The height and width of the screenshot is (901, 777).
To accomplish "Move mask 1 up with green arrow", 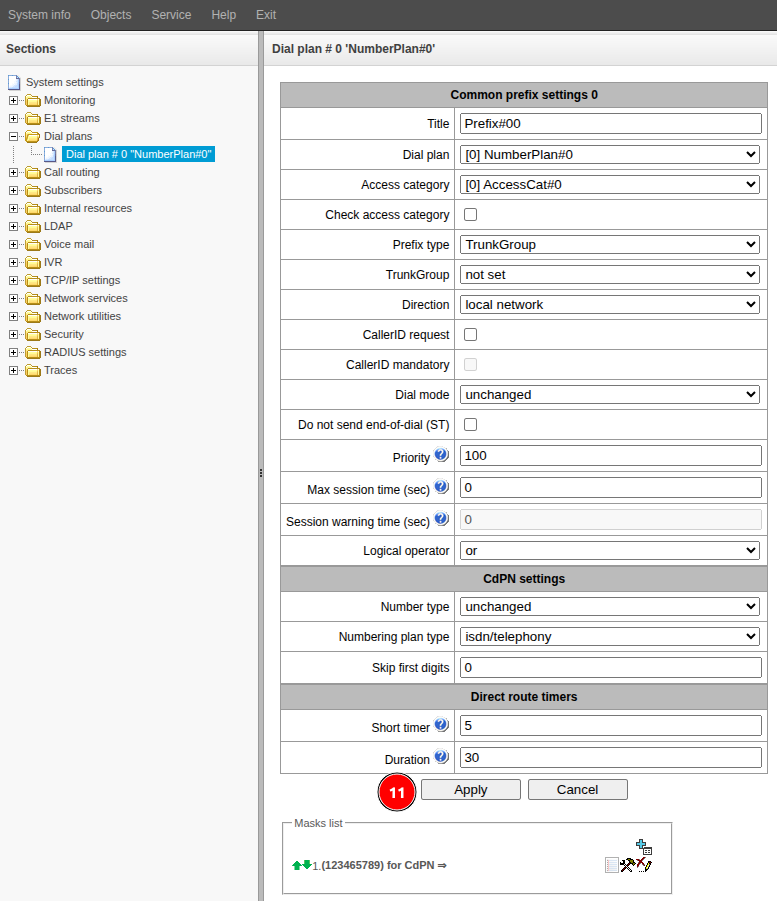I will (x=297, y=865).
